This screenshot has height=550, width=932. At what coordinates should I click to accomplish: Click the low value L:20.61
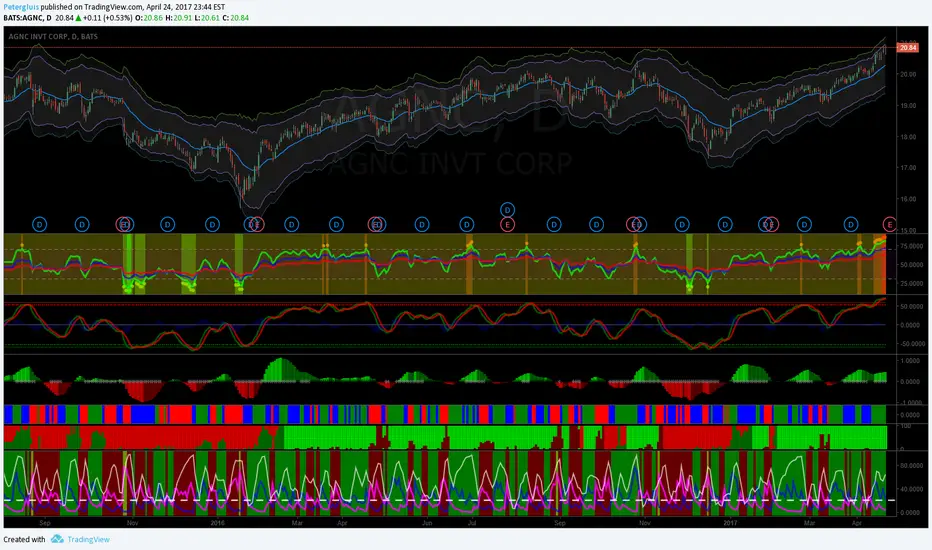(206, 18)
